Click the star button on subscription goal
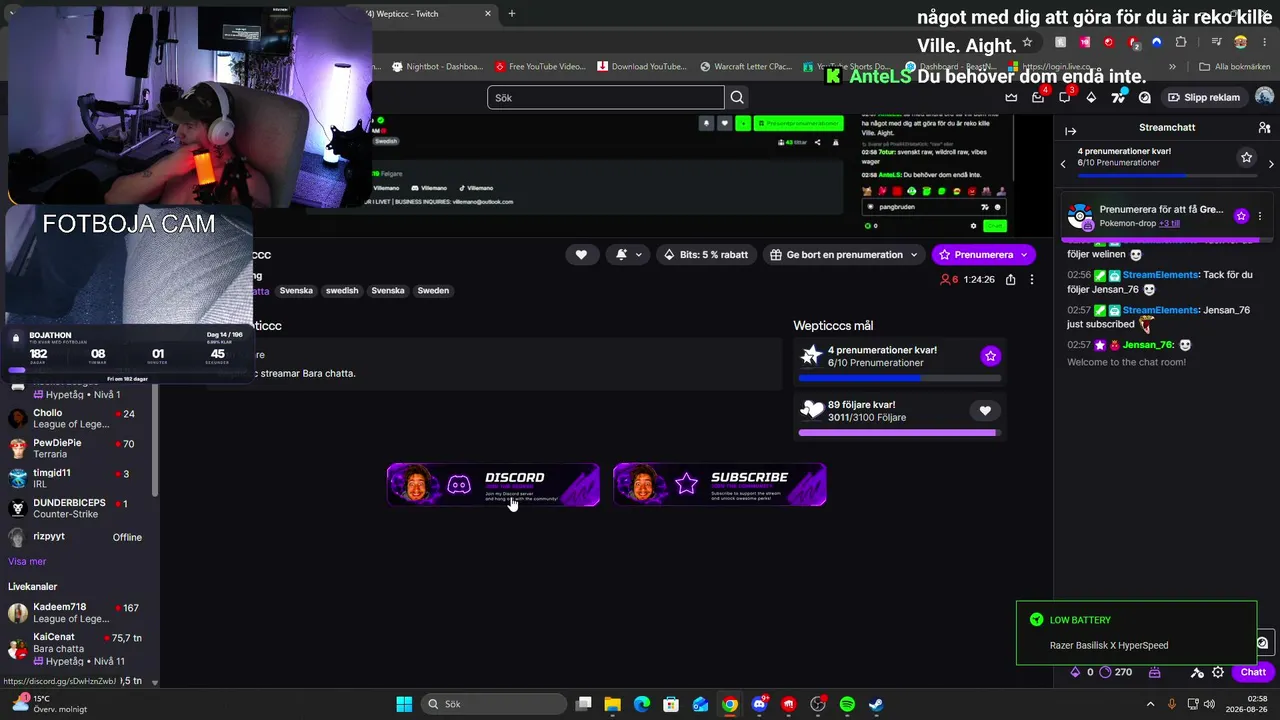1280x720 pixels. pyautogui.click(x=990, y=356)
